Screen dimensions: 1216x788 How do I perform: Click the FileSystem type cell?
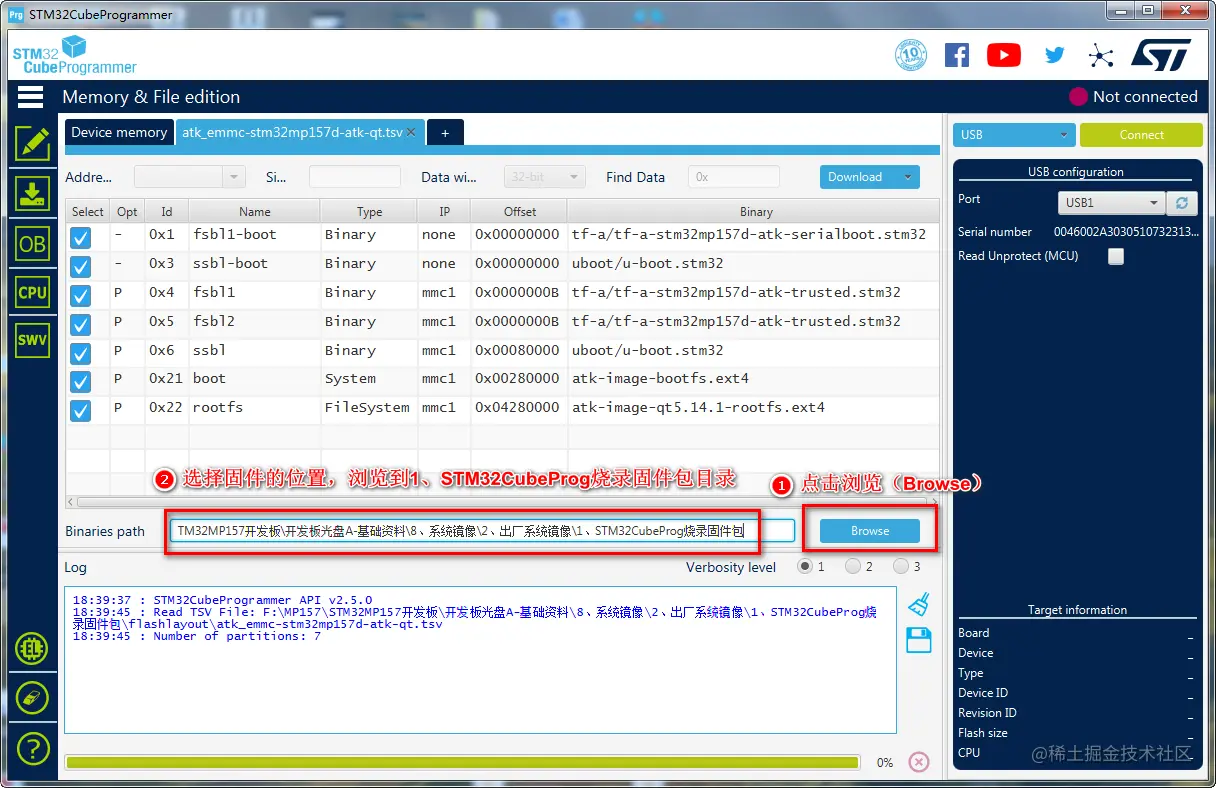click(367, 408)
